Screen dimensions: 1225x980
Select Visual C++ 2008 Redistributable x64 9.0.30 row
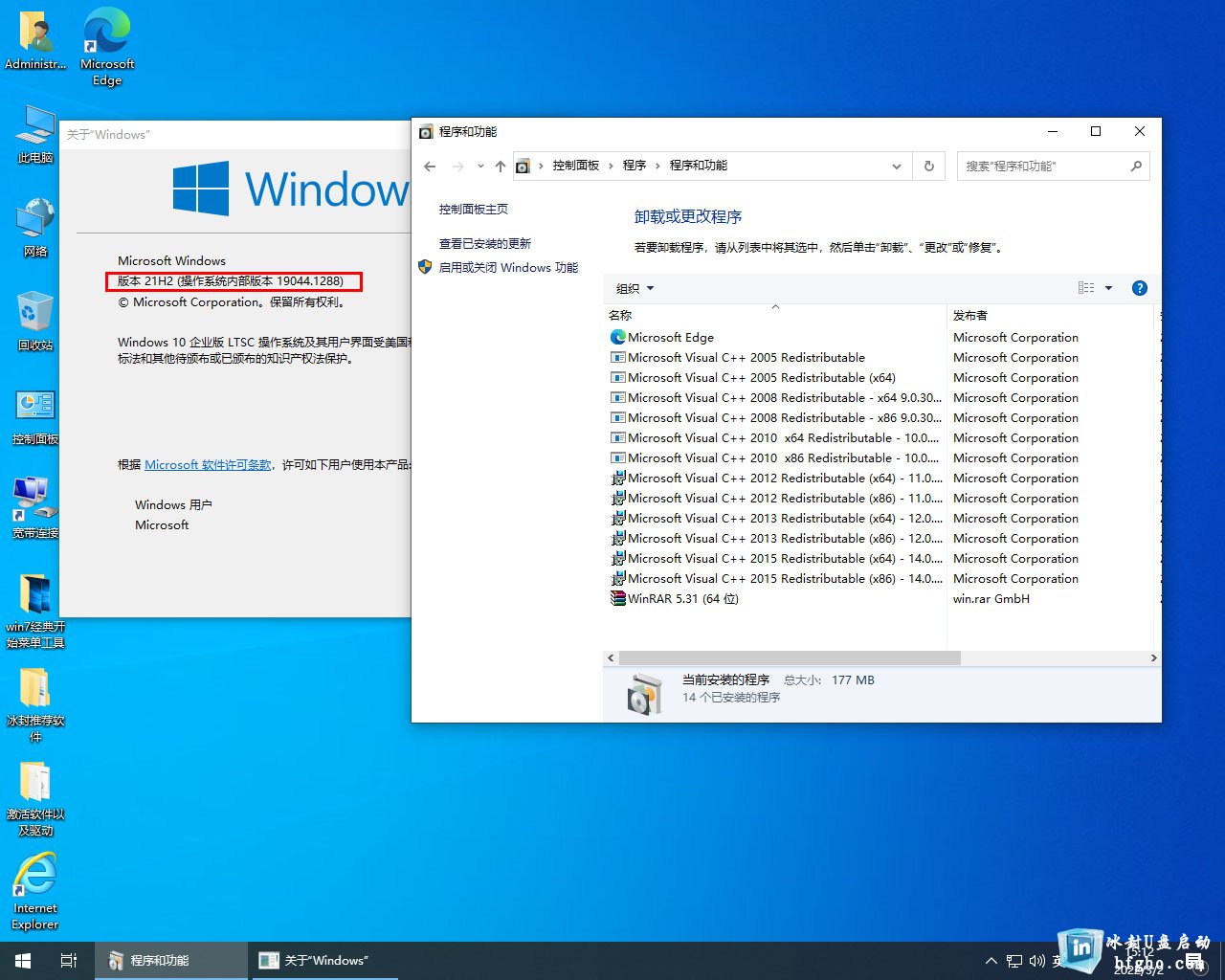(x=775, y=397)
